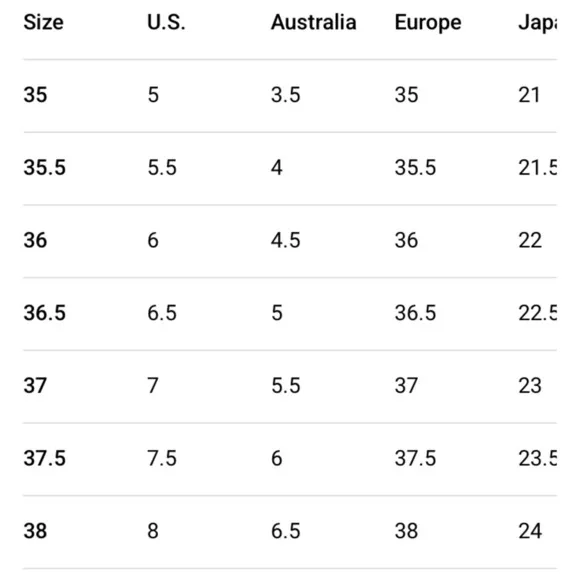Click the partially visible Japan column header
This screenshot has height=580, width=580.
pyautogui.click(x=537, y=23)
